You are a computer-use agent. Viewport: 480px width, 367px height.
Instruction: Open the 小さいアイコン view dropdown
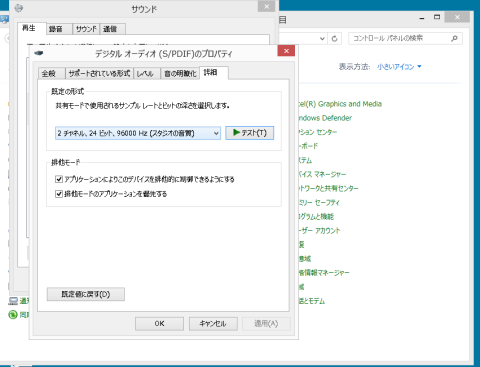pos(399,67)
